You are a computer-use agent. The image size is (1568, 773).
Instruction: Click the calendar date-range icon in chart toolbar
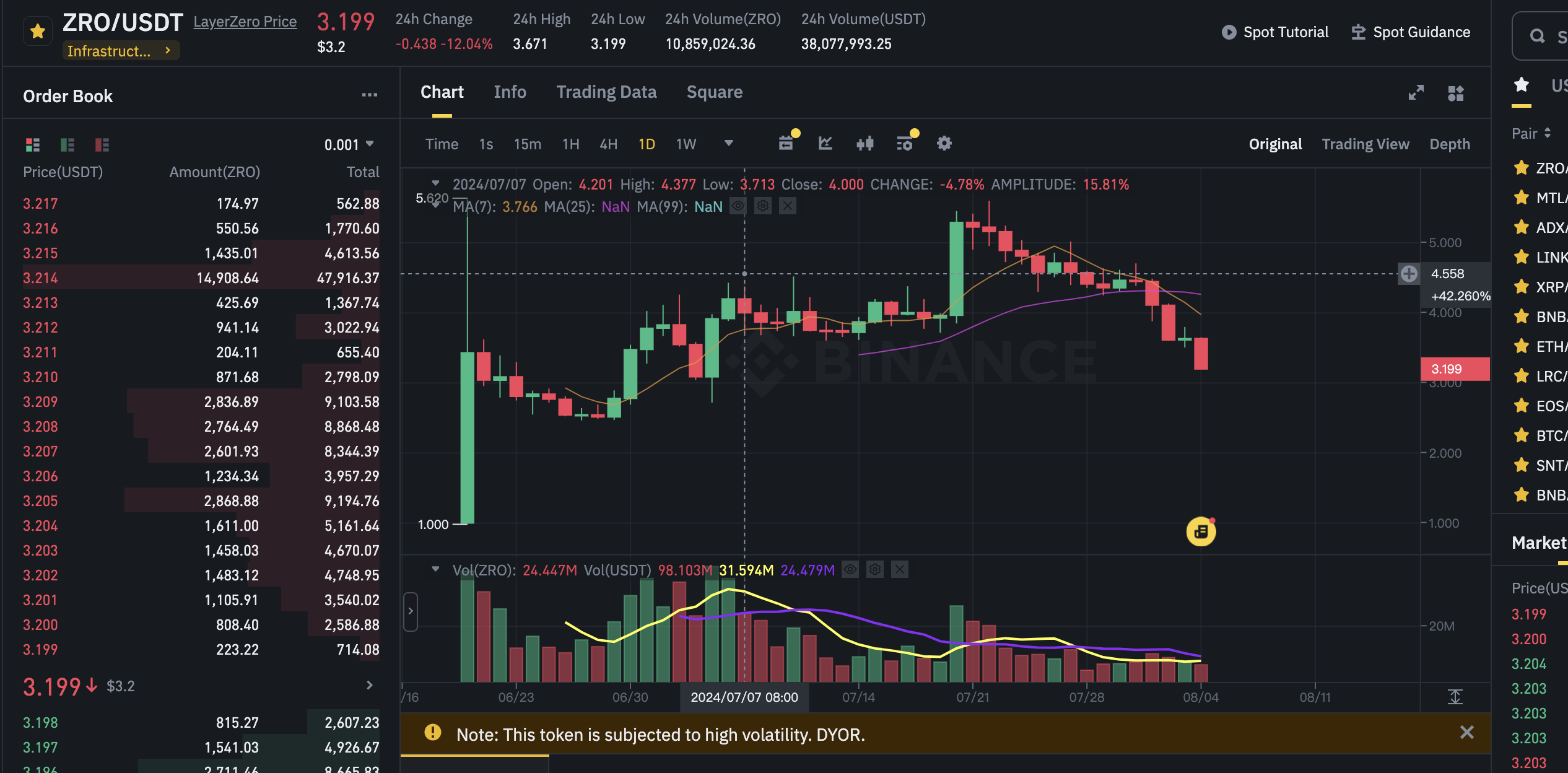click(786, 143)
